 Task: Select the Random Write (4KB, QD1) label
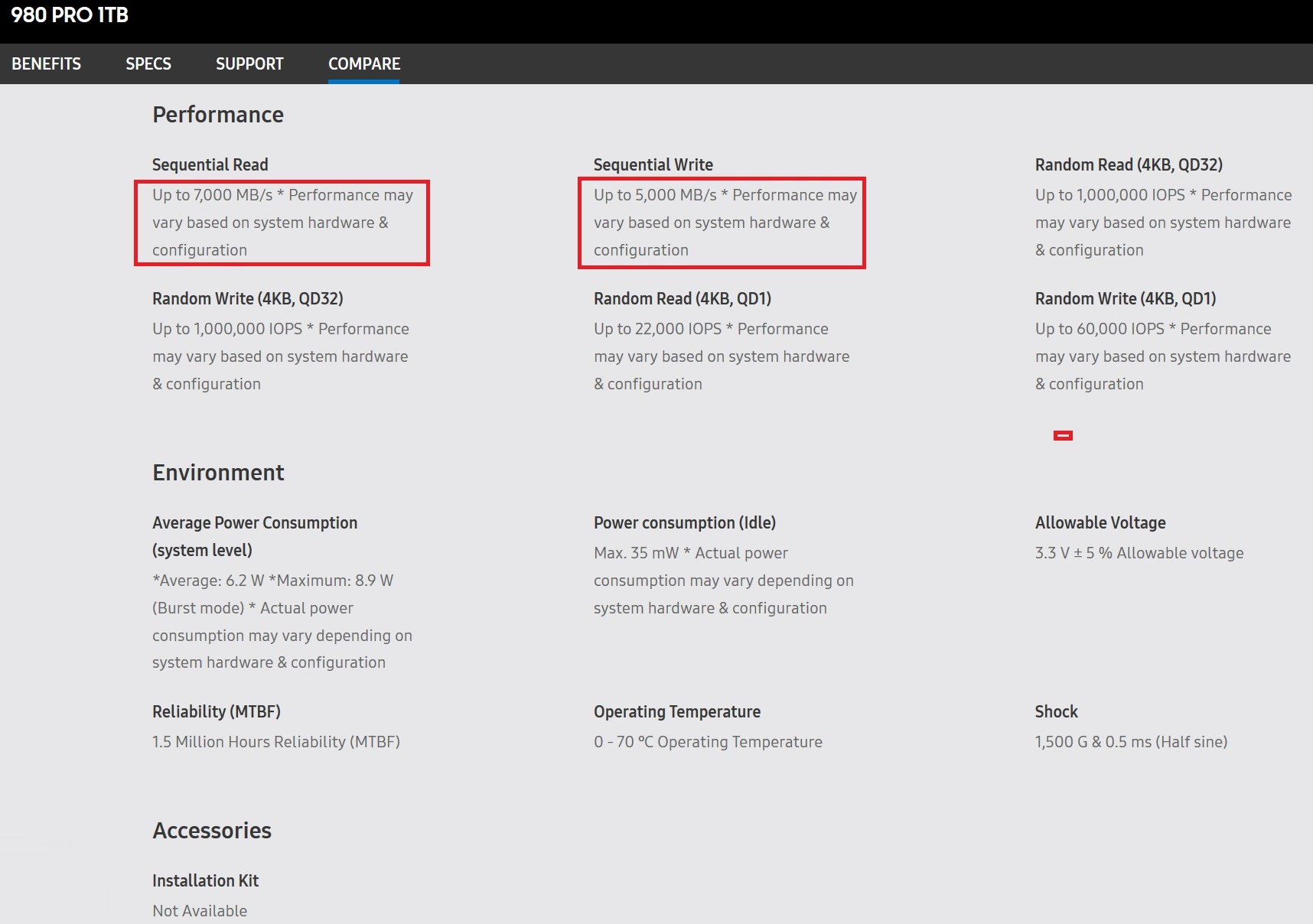1126,298
